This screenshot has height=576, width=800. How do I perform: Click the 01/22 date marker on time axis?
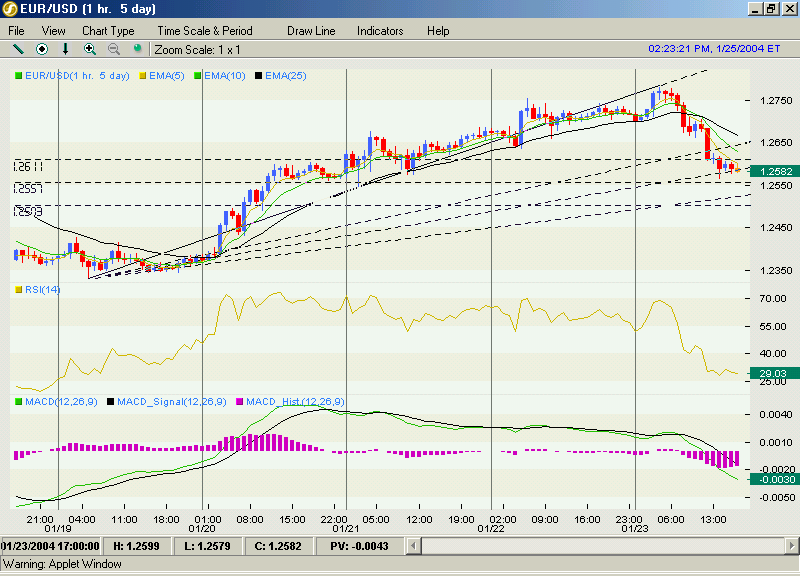point(491,529)
